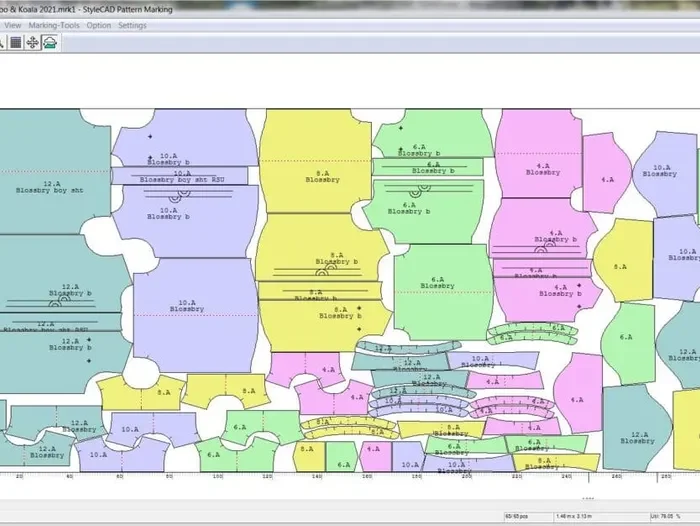Open the Marking-Tools menu
Screen dimensions: 700x526
56,25
